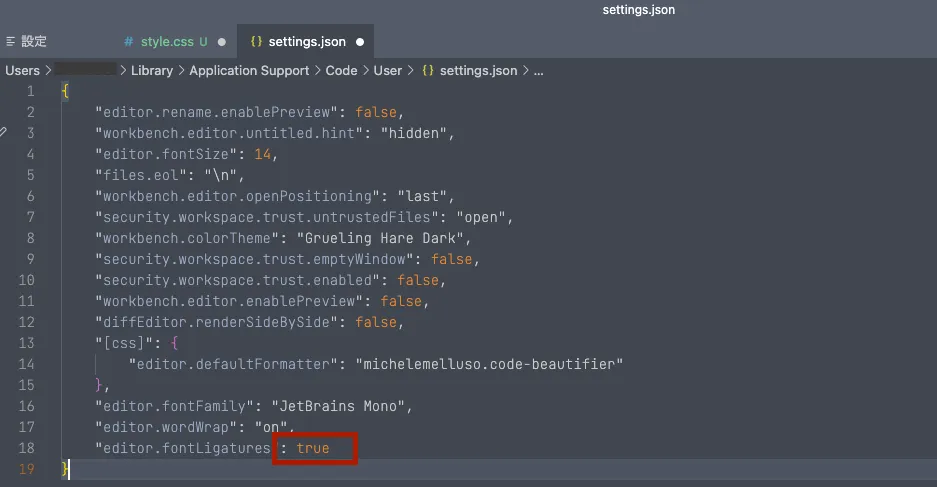Click the Code breadcrumb folder

coord(341,71)
